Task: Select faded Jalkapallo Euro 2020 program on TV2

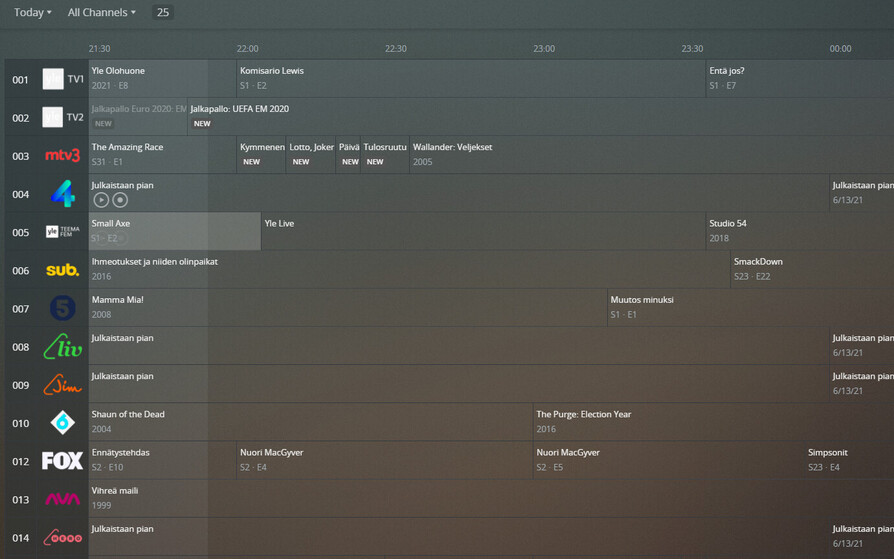Action: [138, 117]
